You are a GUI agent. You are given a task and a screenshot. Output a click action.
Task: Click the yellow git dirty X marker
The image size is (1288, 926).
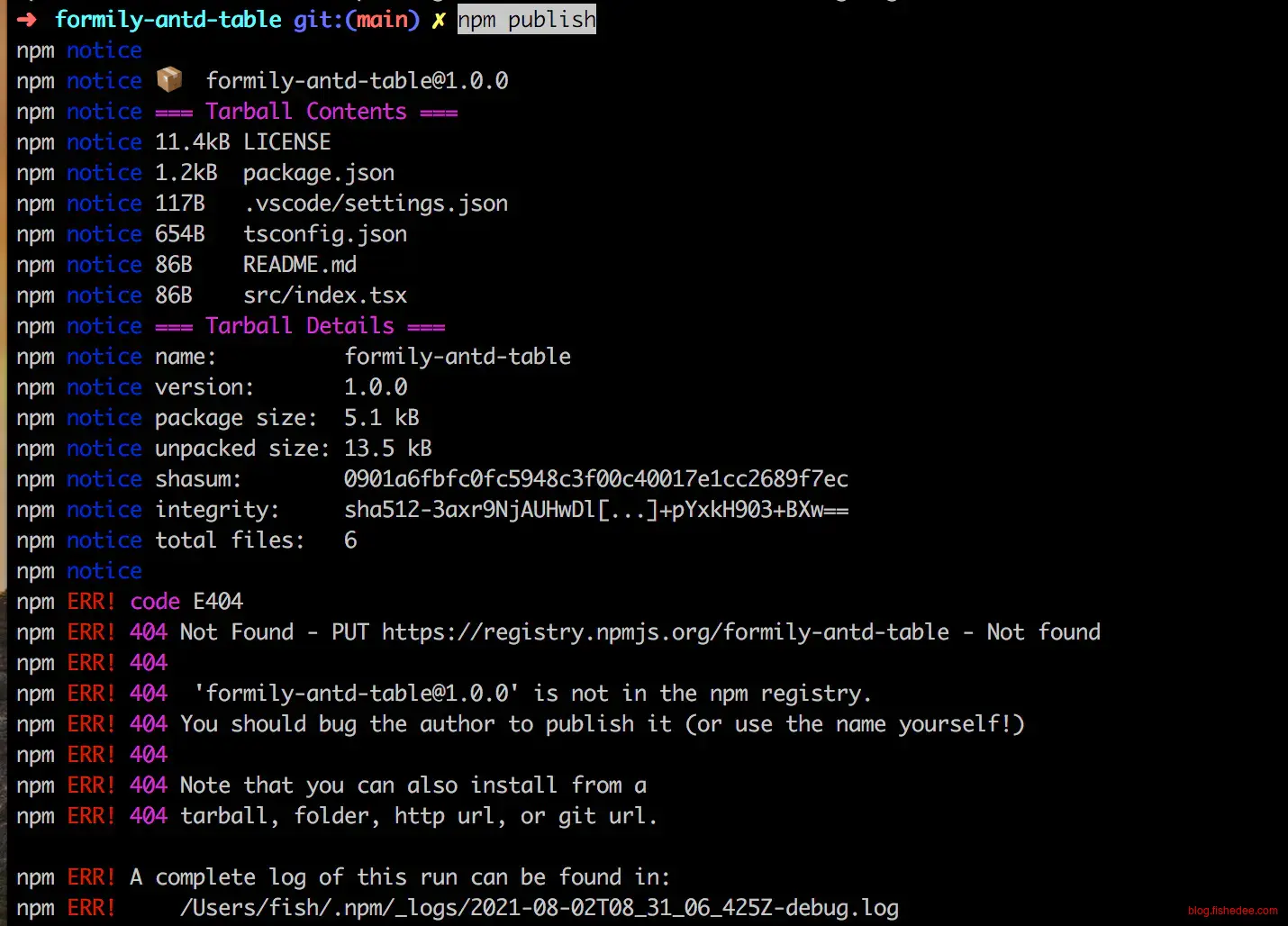pos(439,20)
